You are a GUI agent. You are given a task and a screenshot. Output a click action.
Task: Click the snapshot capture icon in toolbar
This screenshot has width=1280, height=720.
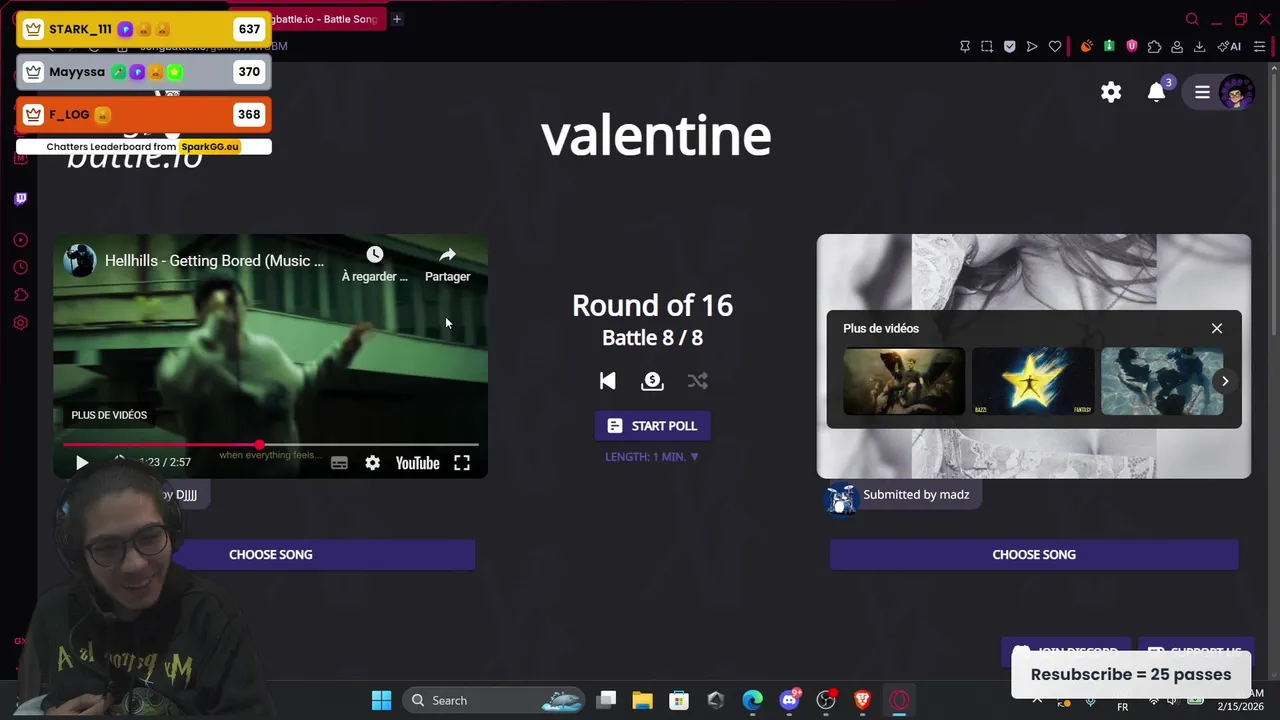(x=987, y=46)
